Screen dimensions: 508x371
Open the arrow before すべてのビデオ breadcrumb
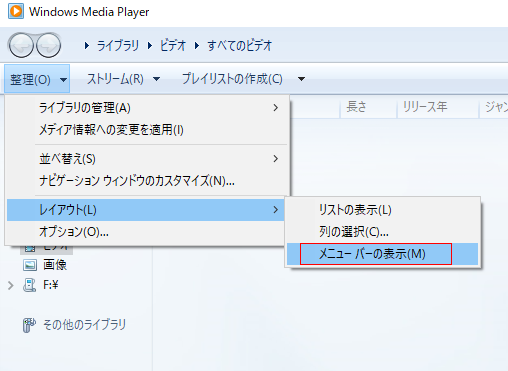(x=197, y=45)
